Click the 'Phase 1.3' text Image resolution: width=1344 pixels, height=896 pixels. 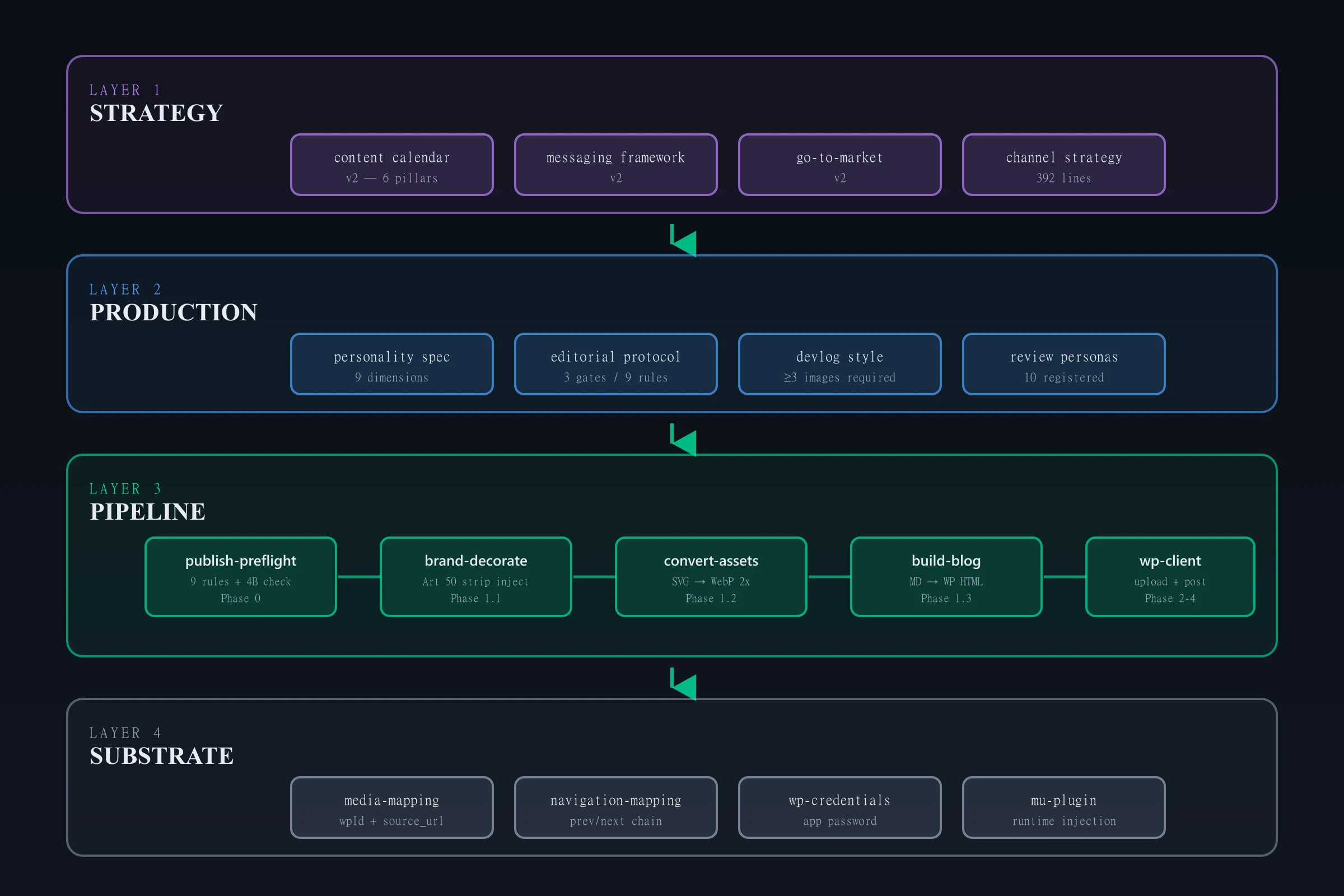(x=946, y=598)
